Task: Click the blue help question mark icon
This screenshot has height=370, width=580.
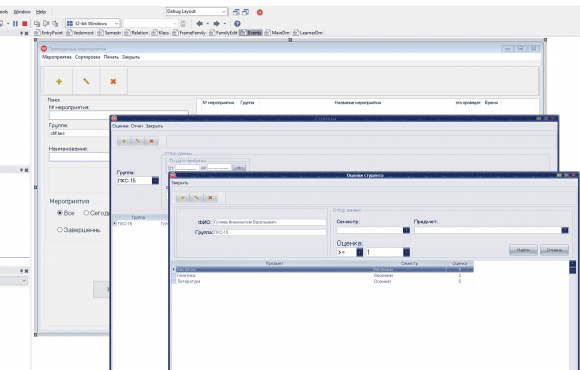Action: click(237, 23)
